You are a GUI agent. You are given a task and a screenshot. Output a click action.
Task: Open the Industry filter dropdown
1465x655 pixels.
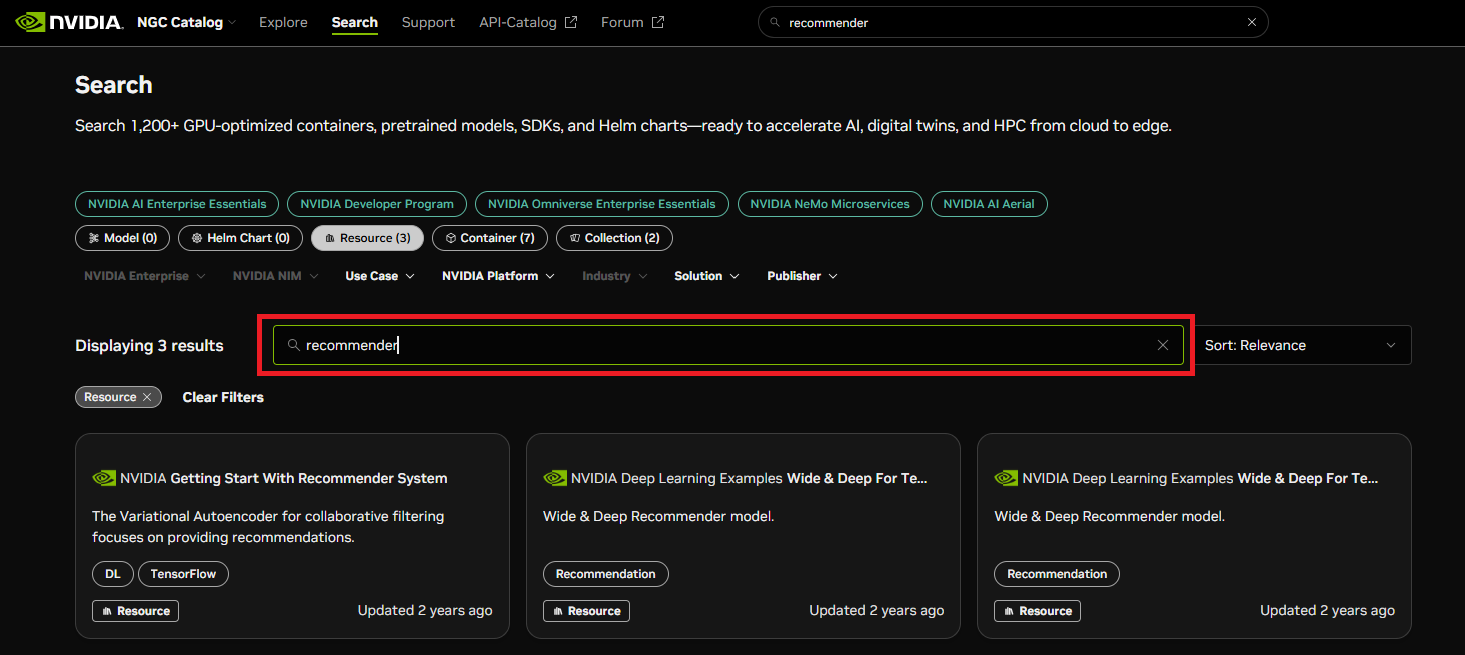coord(615,276)
